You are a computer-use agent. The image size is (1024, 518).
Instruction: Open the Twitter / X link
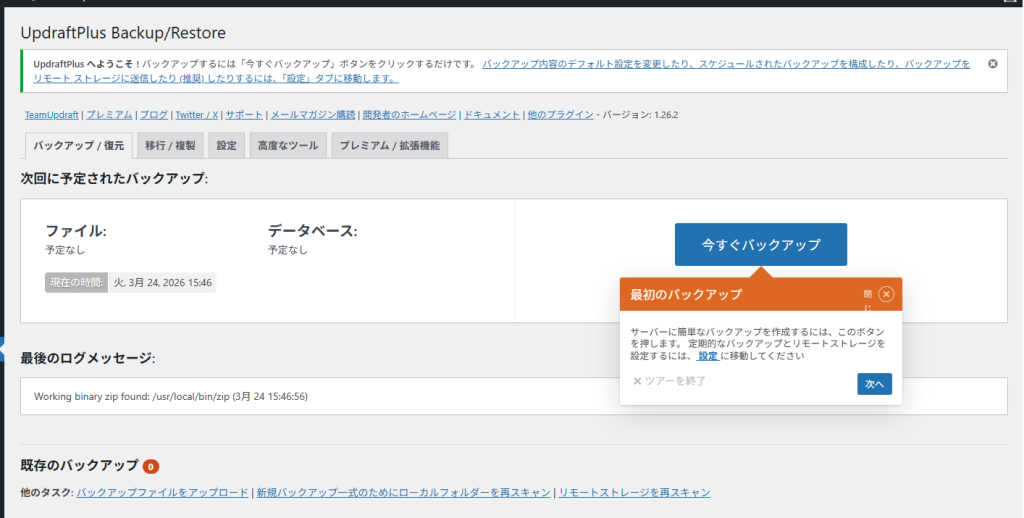(197, 115)
